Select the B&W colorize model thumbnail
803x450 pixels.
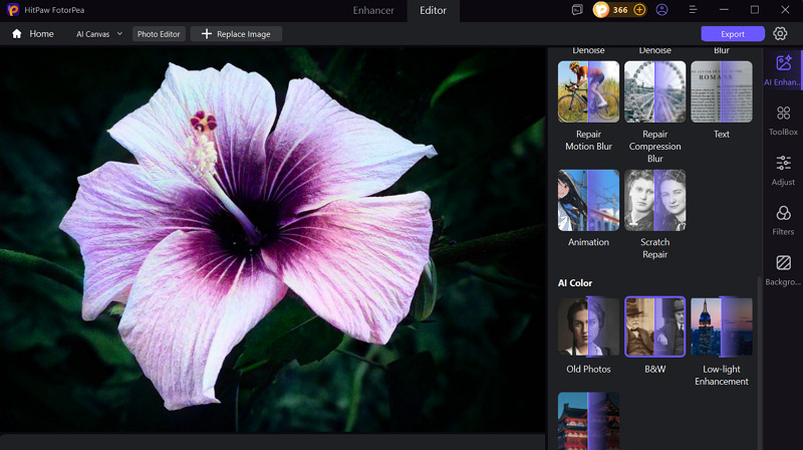click(x=655, y=327)
